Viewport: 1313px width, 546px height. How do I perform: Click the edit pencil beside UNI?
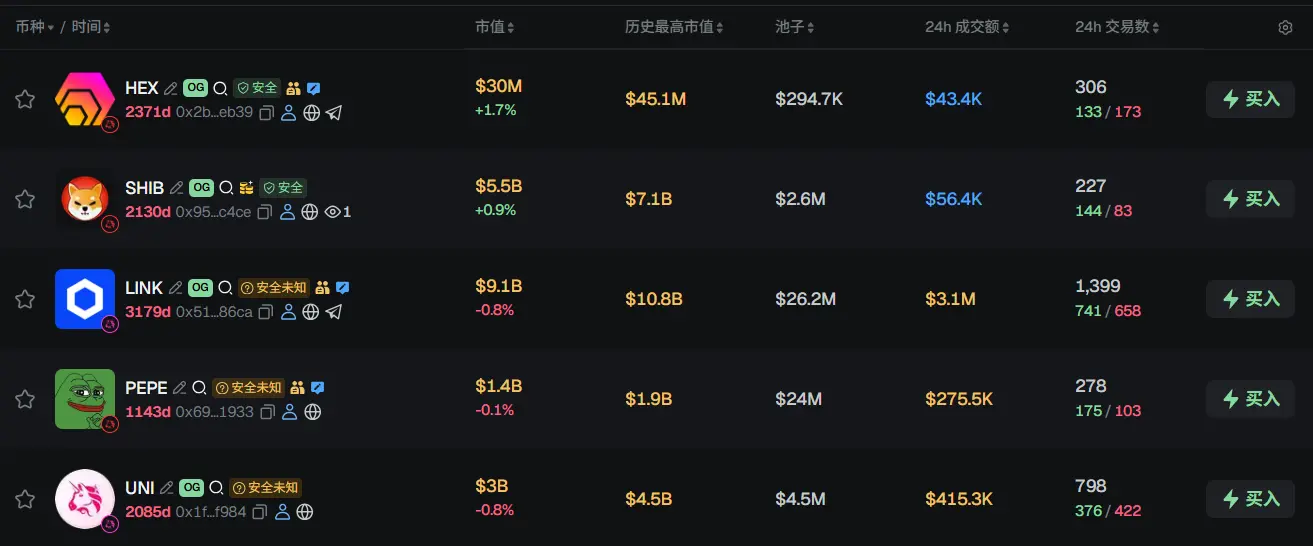[x=167, y=488]
